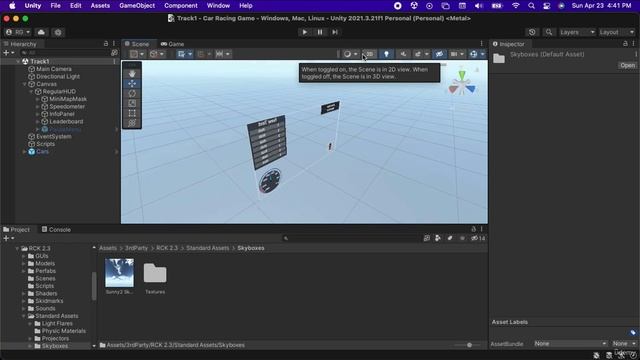The height and width of the screenshot is (360, 640).
Task: Click Search by Label icon in Project
Action: (x=450, y=238)
